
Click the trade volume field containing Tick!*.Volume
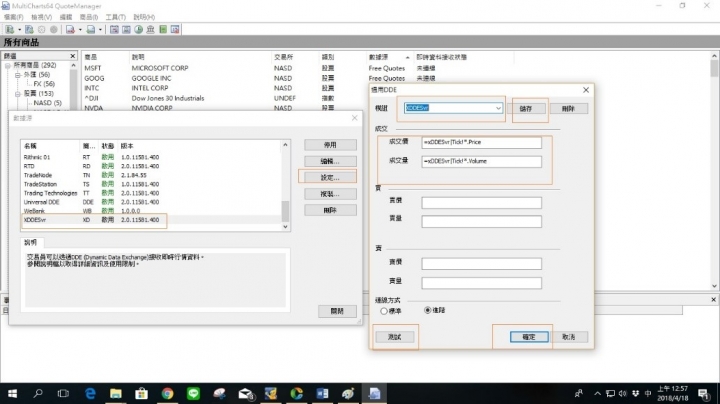[x=481, y=161]
